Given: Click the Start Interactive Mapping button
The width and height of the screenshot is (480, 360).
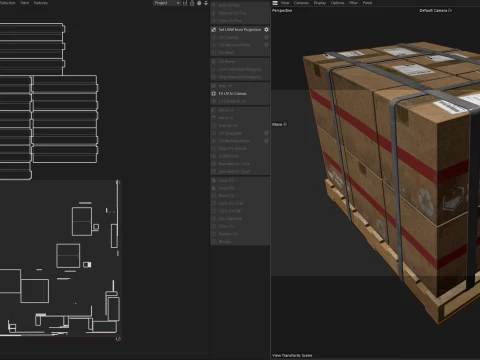Looking at the screenshot, I should tap(240, 69).
